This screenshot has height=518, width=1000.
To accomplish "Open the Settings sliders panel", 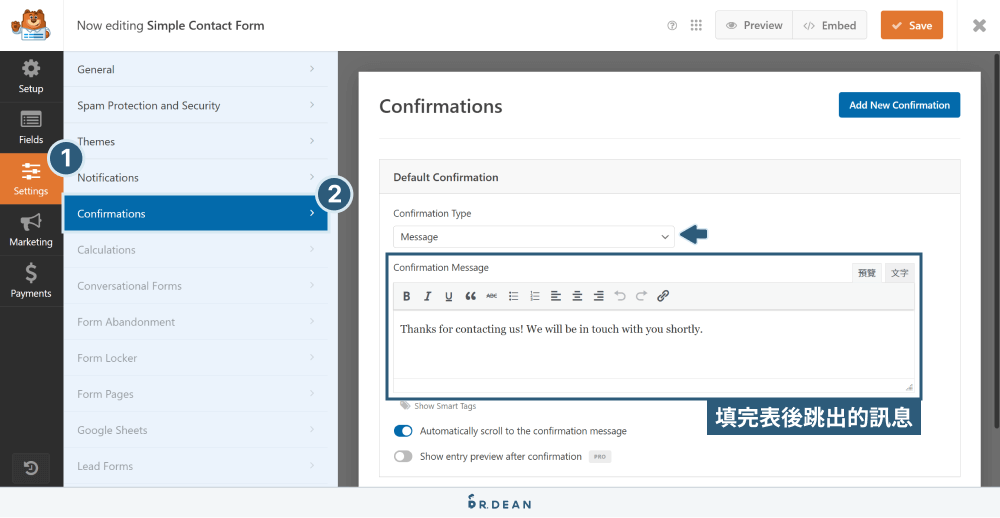I will [x=31, y=179].
